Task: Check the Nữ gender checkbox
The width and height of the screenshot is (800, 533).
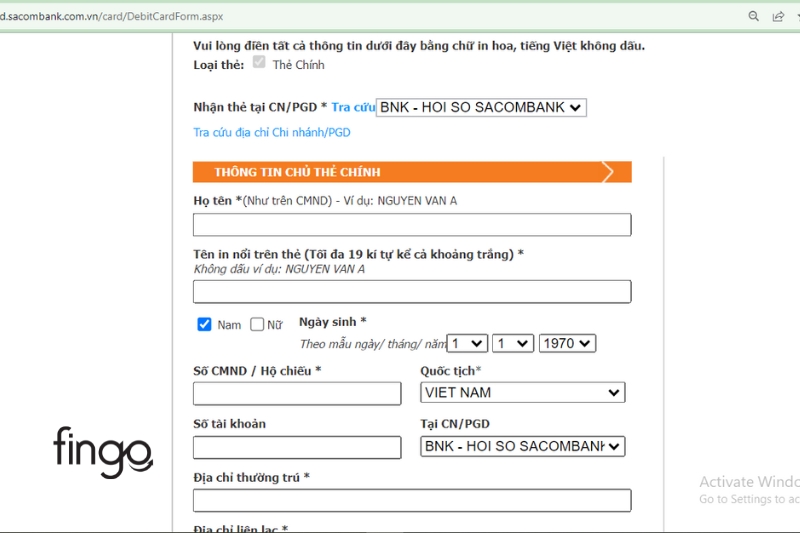Action: pyautogui.click(x=257, y=324)
